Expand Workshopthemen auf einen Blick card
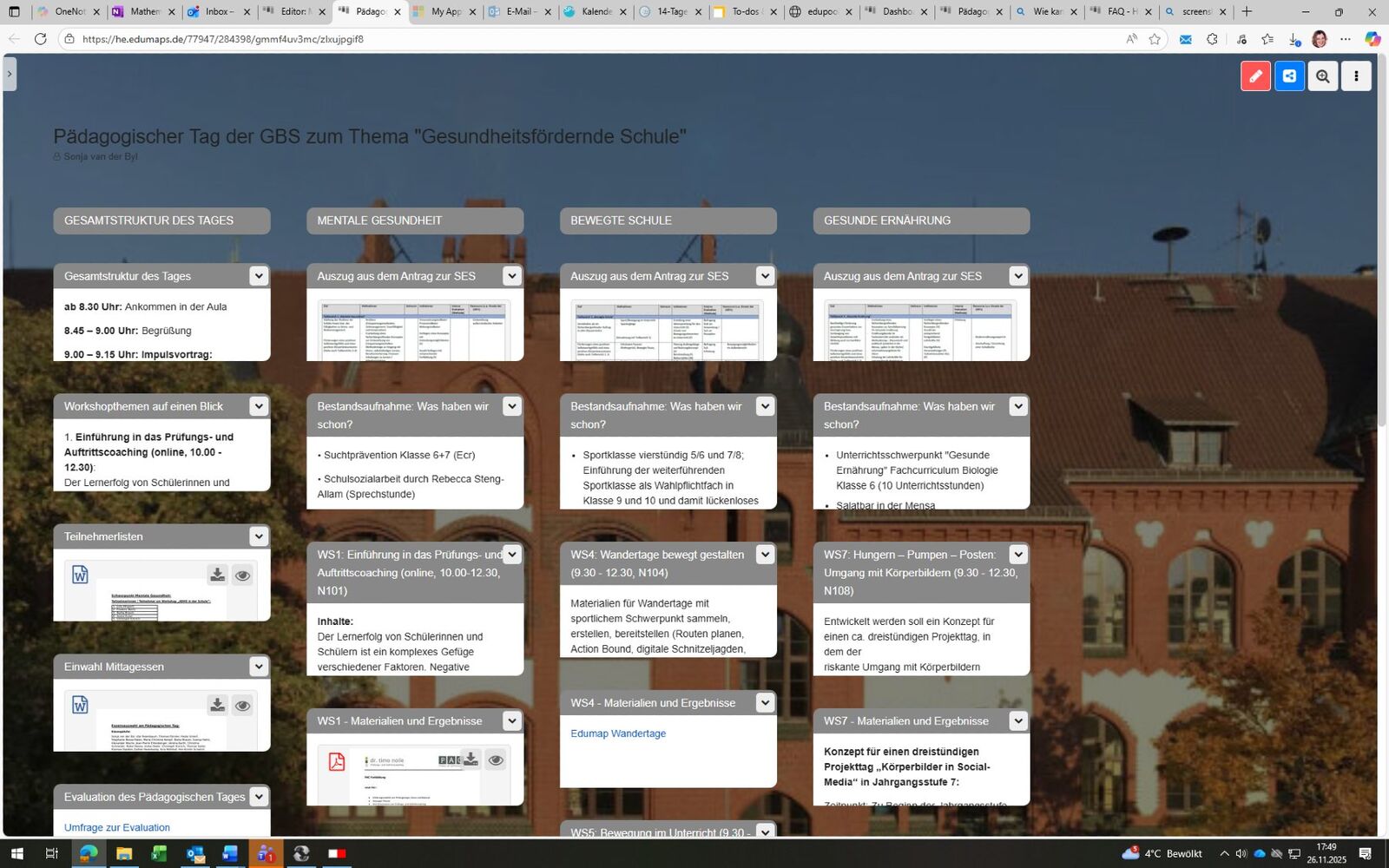The height and width of the screenshot is (868, 1389). click(x=259, y=406)
